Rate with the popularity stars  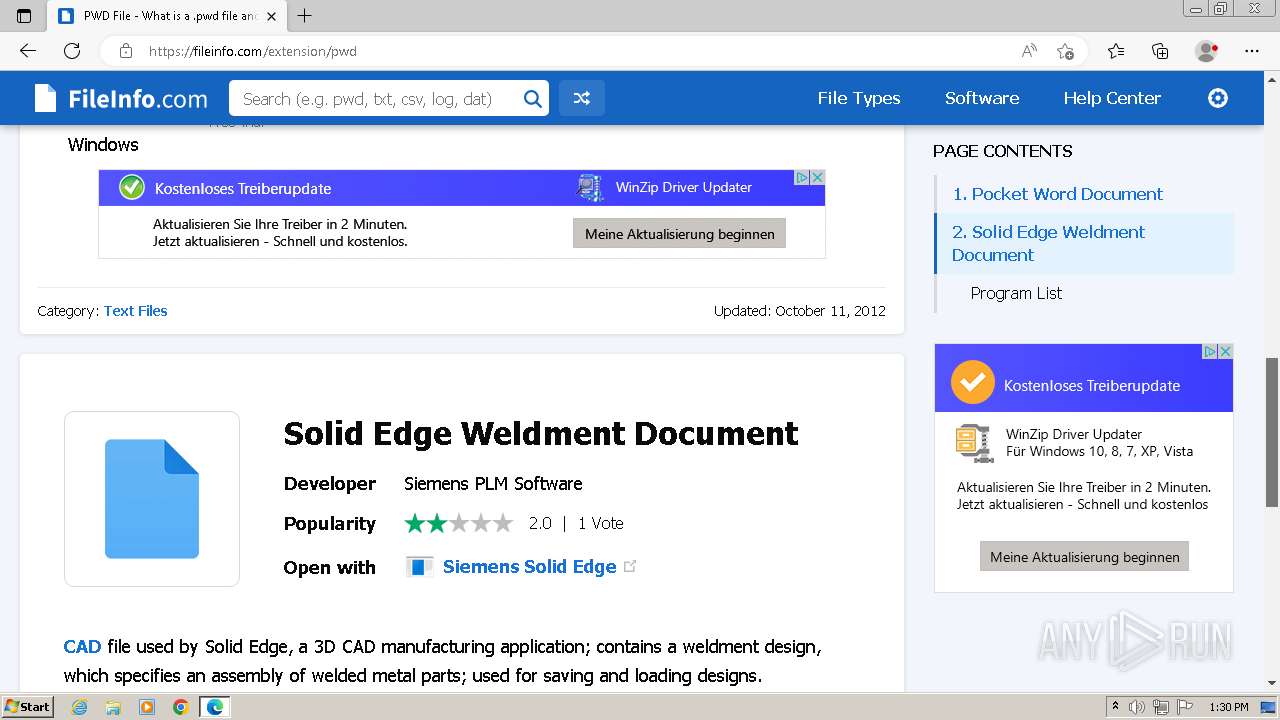(x=458, y=523)
